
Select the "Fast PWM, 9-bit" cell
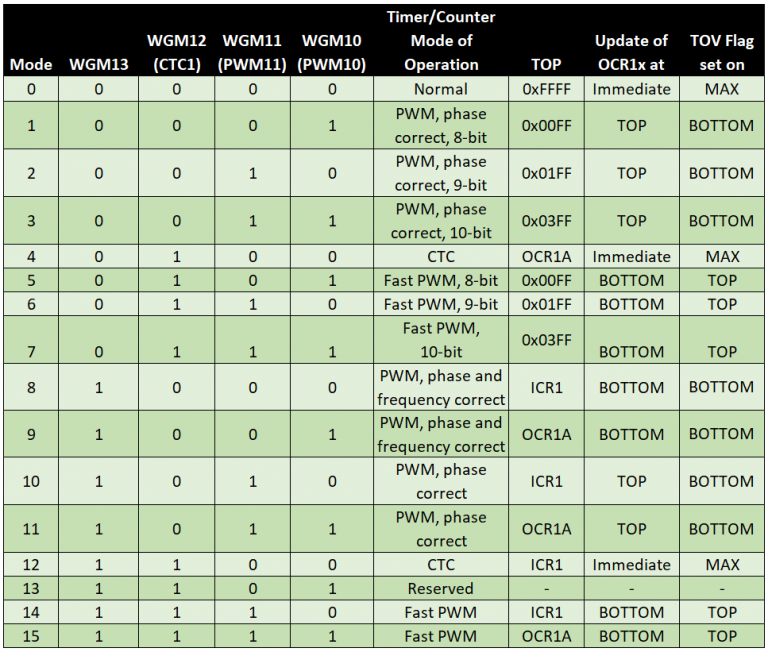(x=441, y=304)
